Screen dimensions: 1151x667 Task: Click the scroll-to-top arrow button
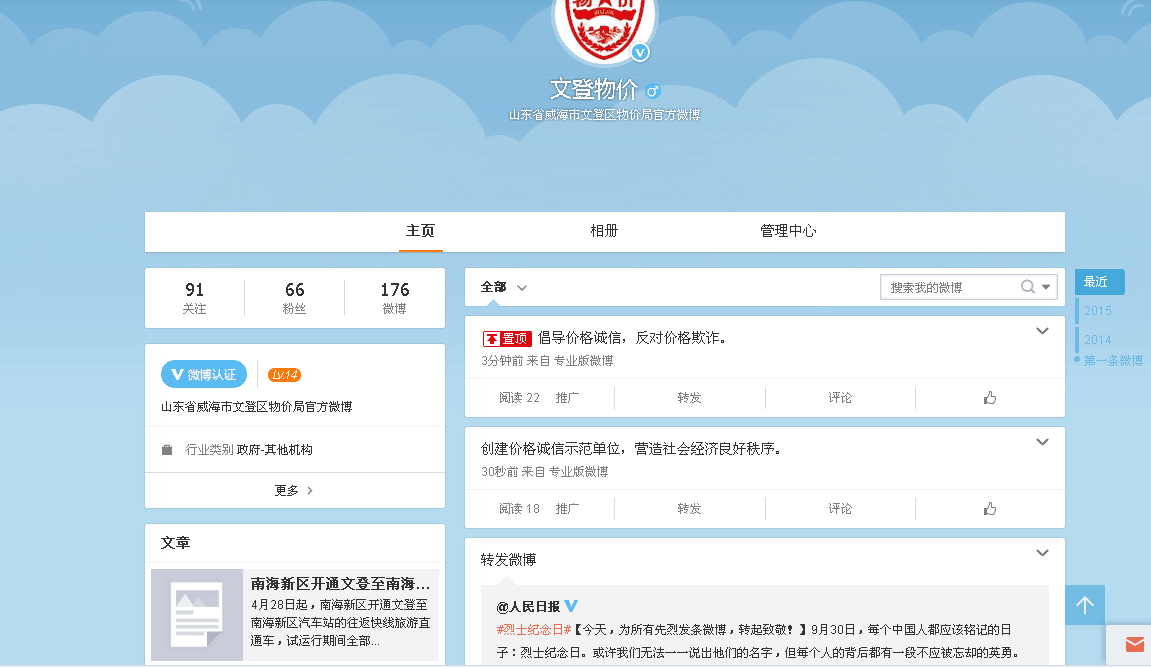1085,605
